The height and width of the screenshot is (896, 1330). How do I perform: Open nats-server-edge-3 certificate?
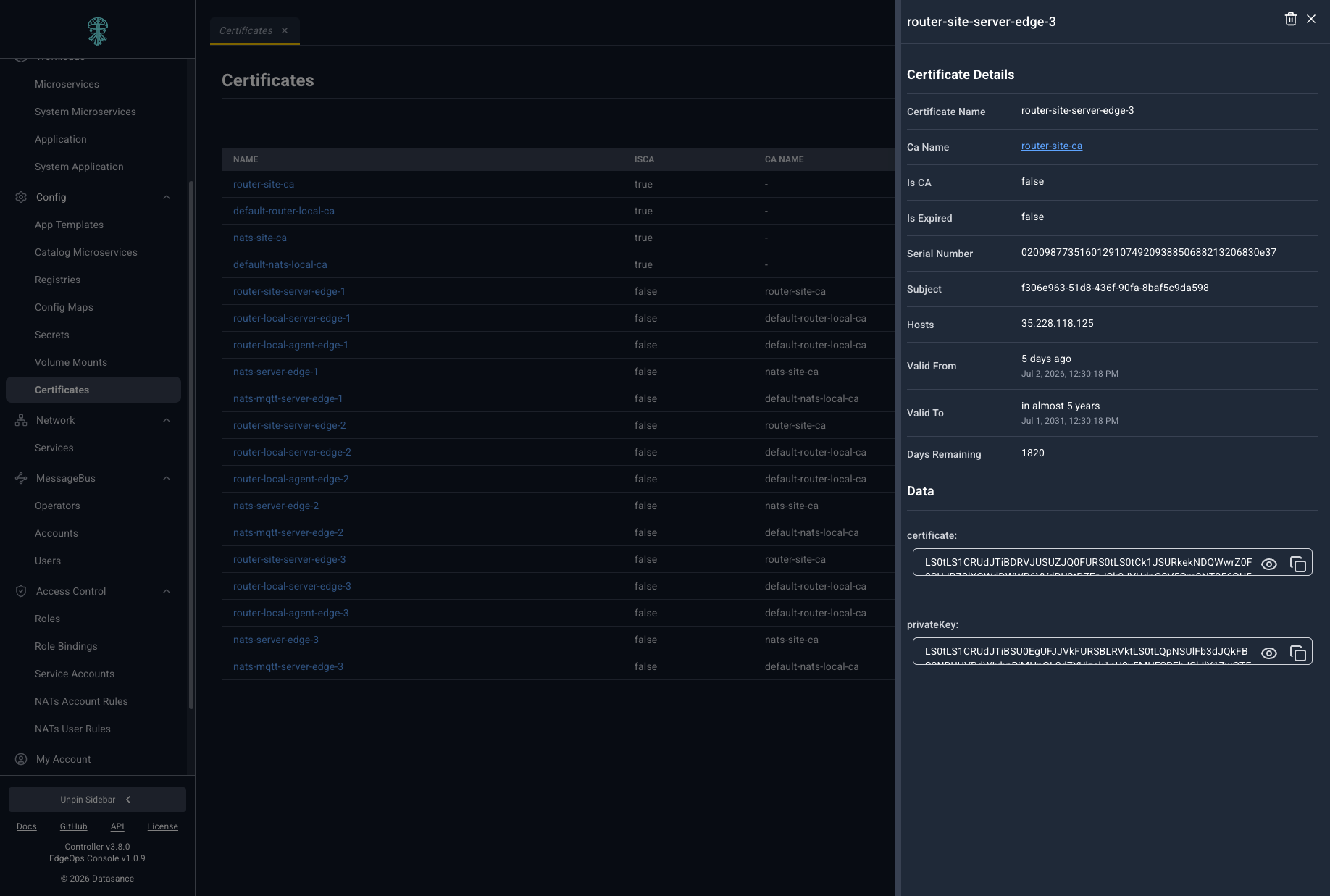point(276,640)
